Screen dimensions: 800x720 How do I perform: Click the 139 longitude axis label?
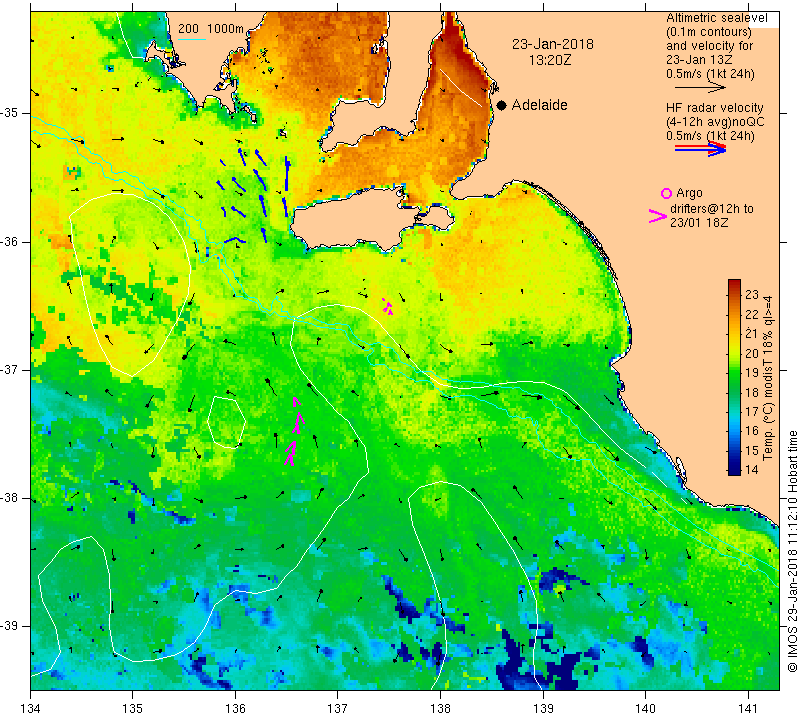[543, 708]
